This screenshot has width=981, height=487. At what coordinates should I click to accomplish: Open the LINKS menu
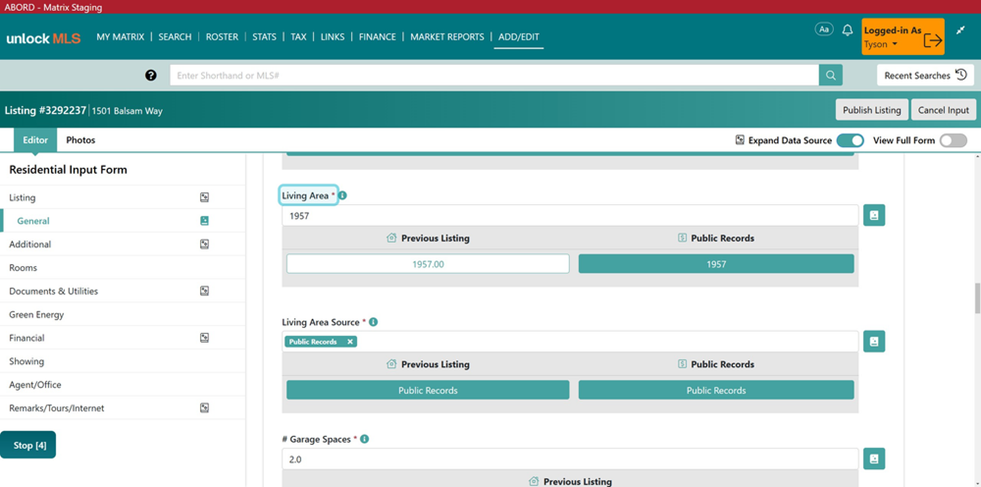click(332, 37)
